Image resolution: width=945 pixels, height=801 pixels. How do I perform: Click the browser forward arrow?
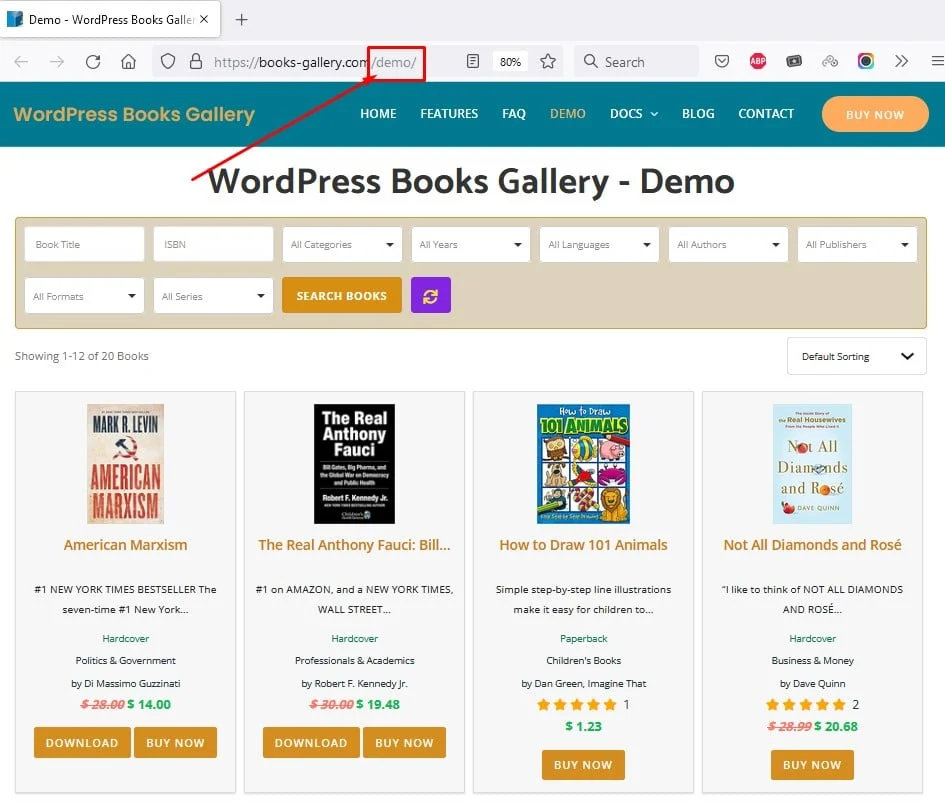(x=57, y=61)
